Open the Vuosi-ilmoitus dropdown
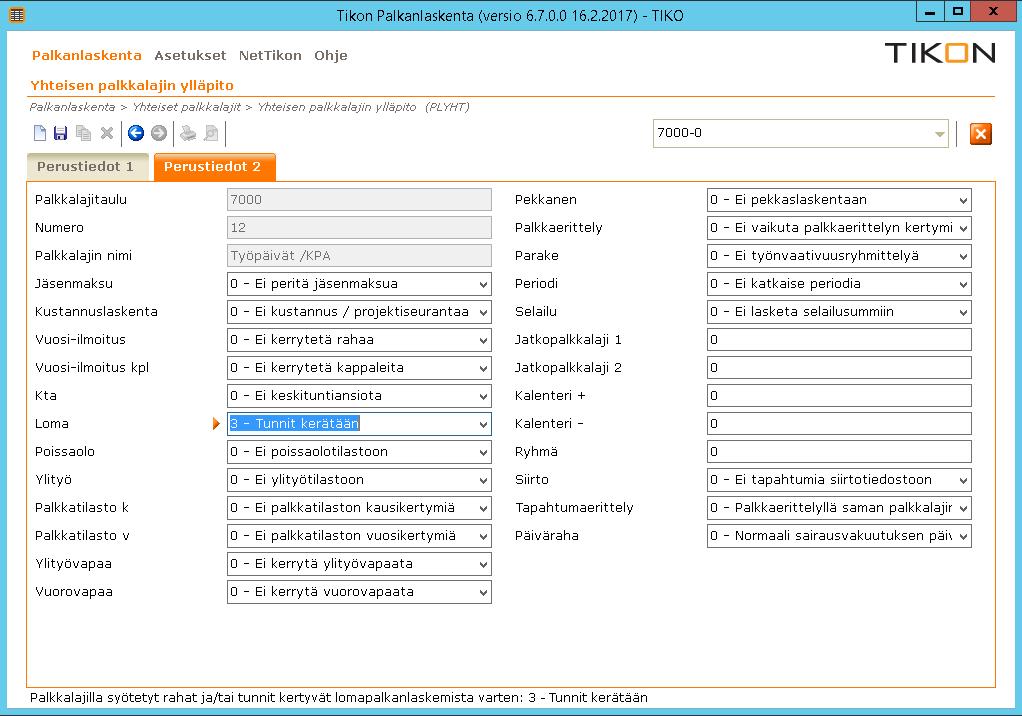This screenshot has height=716, width=1022. (483, 340)
